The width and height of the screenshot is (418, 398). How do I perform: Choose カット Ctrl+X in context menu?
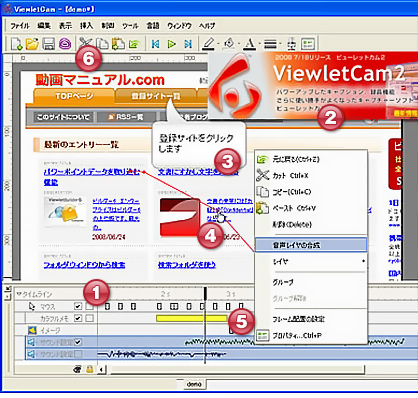[311, 175]
